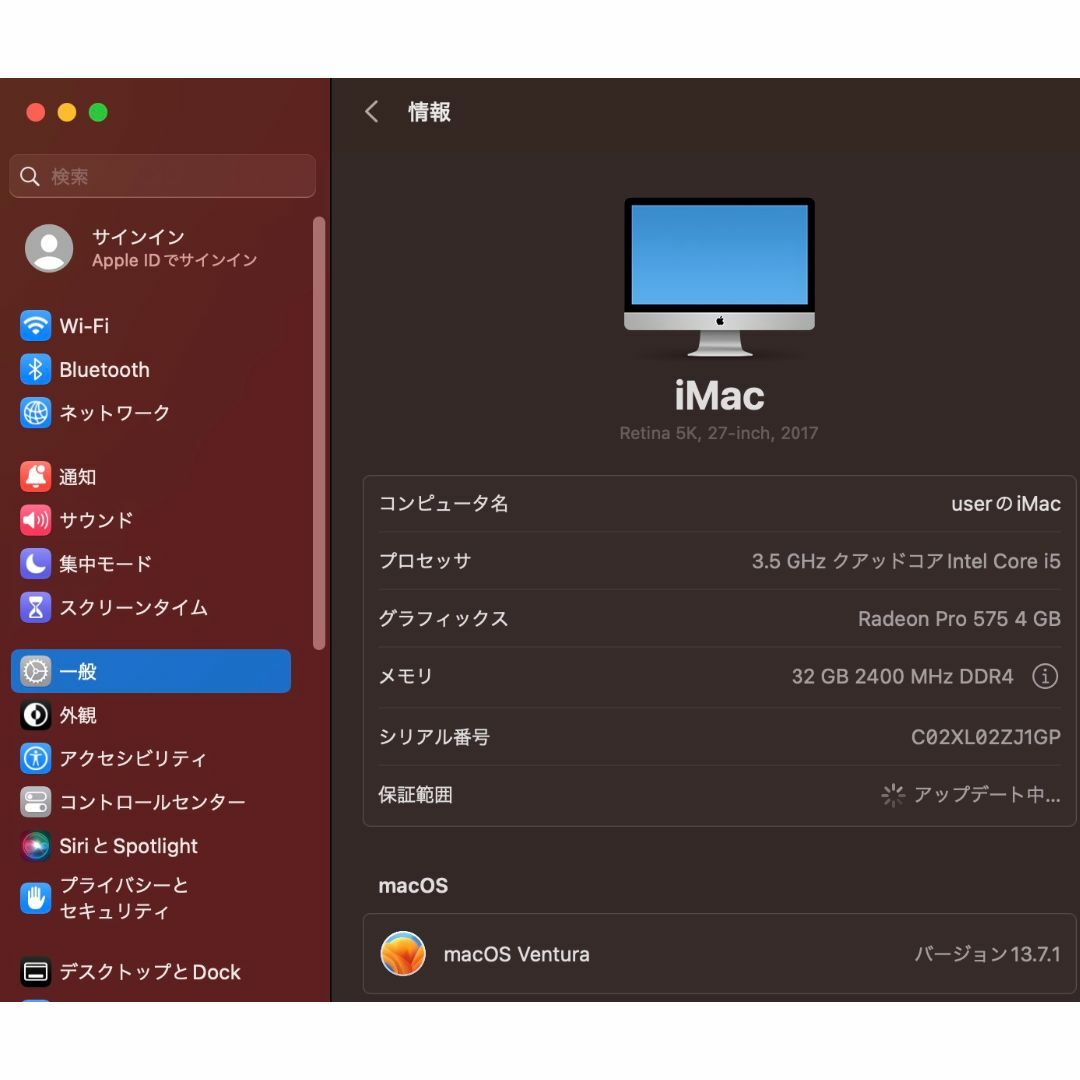Select the Bluetooth label in sidebar

click(x=105, y=370)
